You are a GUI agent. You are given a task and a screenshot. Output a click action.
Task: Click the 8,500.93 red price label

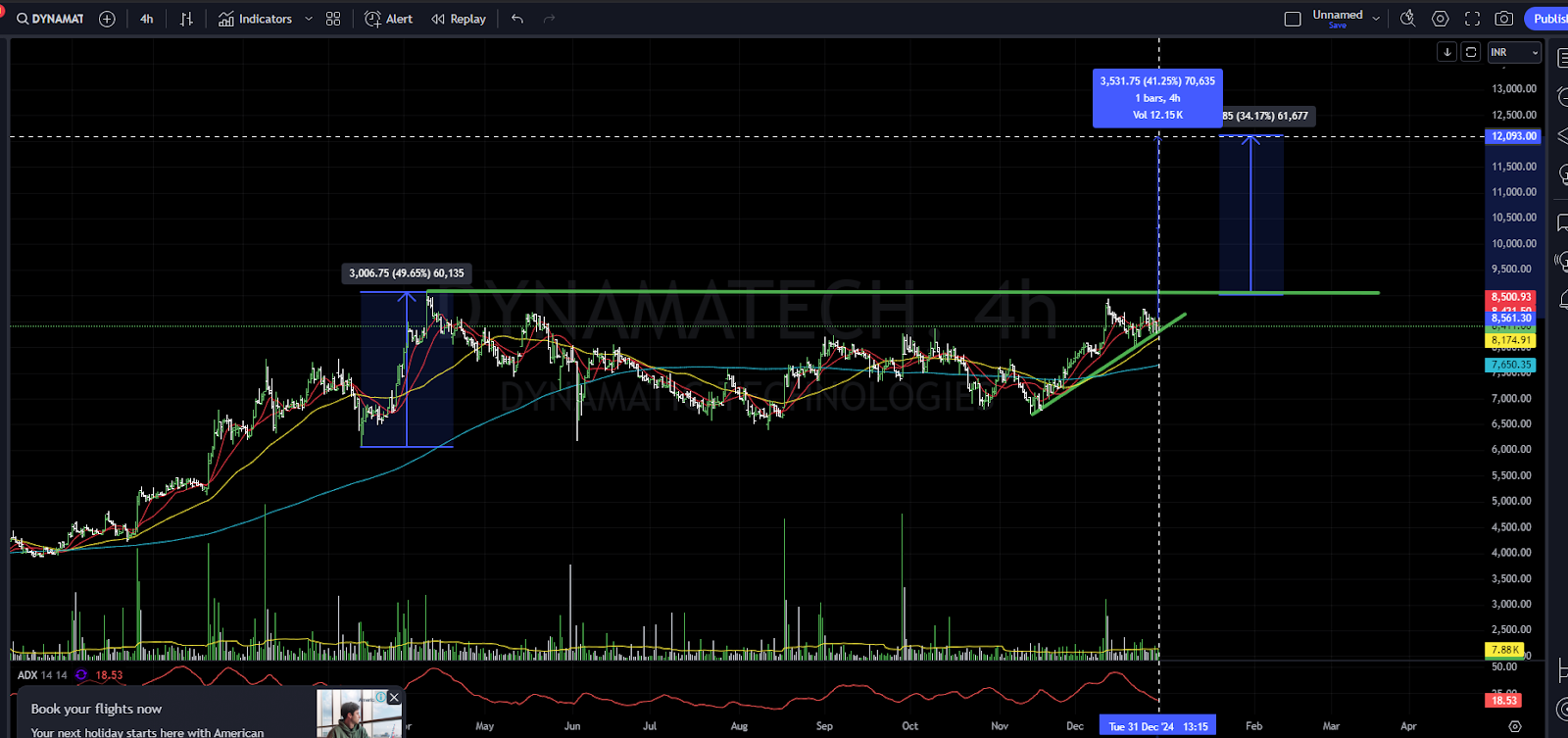[1511, 297]
